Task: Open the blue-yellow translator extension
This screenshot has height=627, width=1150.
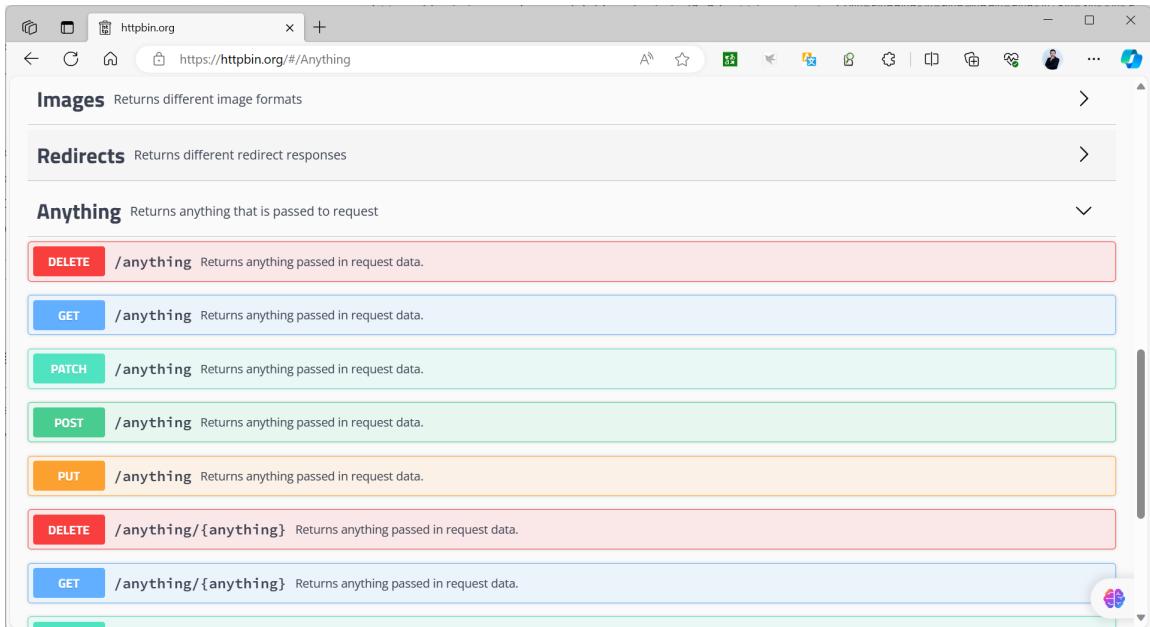Action: (x=809, y=59)
